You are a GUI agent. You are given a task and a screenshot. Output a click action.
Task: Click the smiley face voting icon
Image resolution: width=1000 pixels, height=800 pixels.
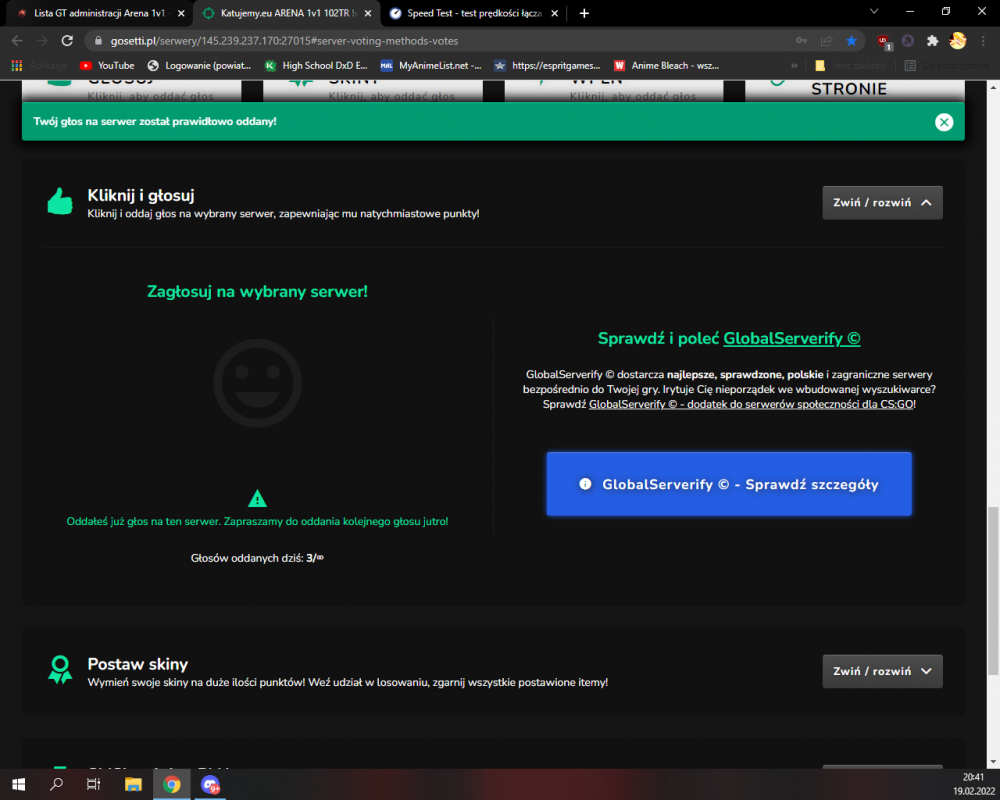[x=257, y=383]
